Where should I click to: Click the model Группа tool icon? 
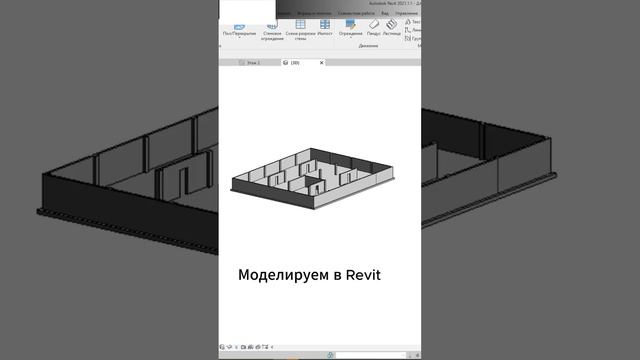point(408,38)
